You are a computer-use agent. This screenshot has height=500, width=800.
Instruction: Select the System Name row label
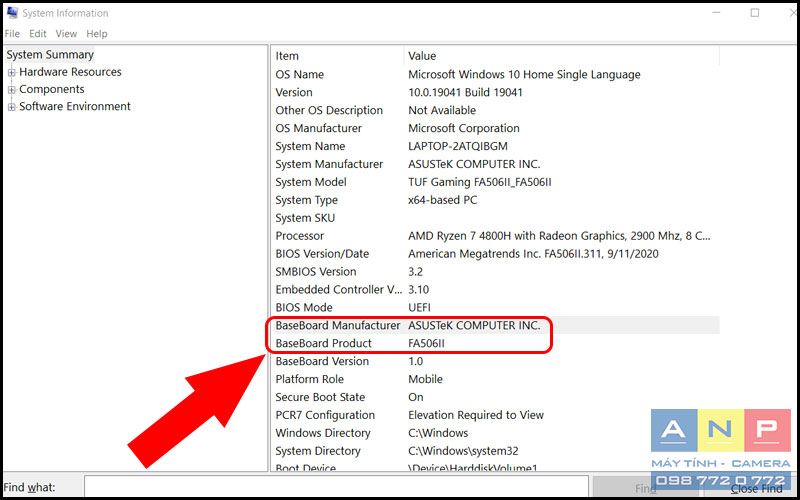310,146
